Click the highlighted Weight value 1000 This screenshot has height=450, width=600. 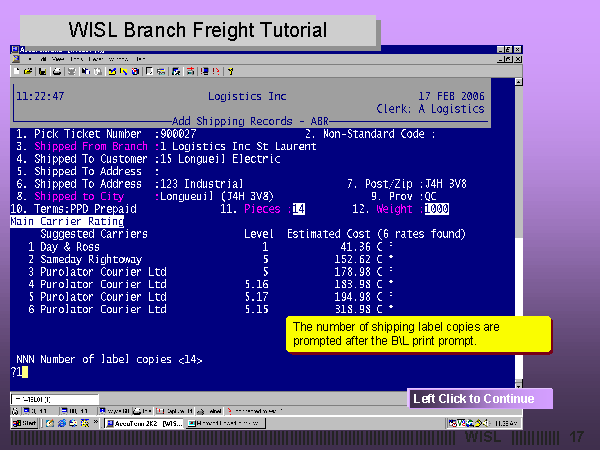point(437,209)
